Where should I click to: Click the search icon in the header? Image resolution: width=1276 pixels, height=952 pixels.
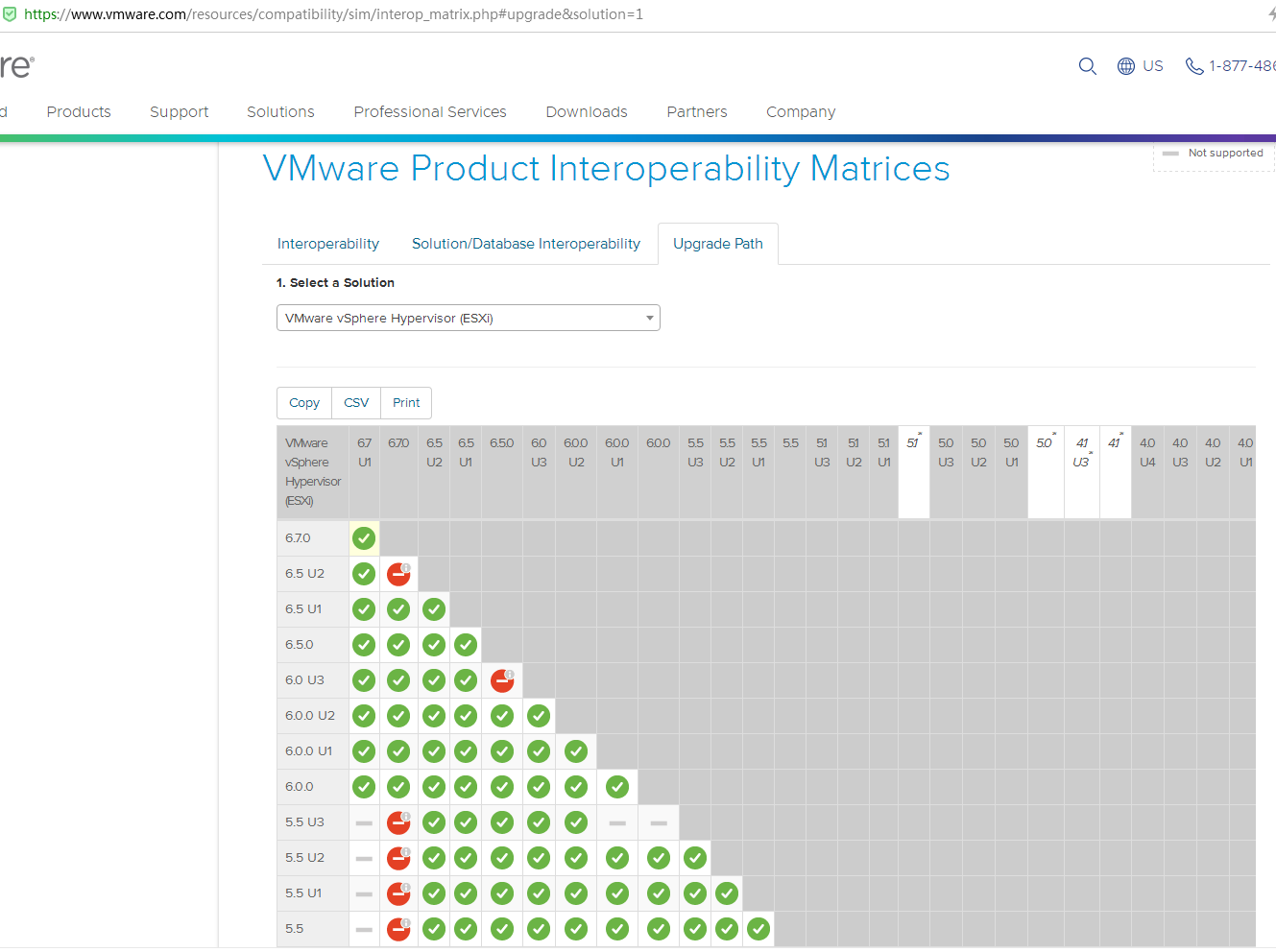pyautogui.click(x=1087, y=66)
